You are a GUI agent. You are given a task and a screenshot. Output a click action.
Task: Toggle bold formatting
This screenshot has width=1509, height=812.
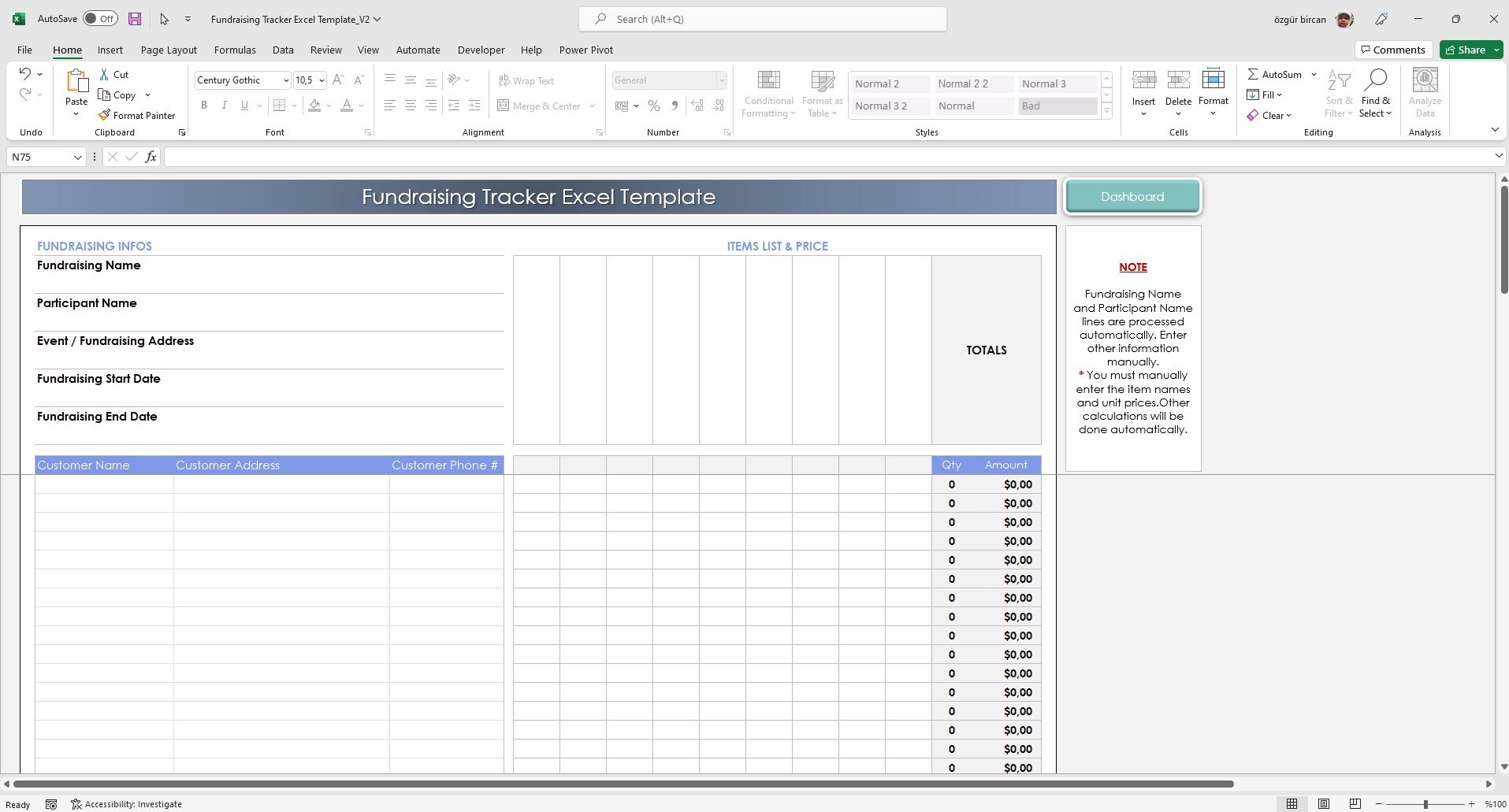point(203,105)
